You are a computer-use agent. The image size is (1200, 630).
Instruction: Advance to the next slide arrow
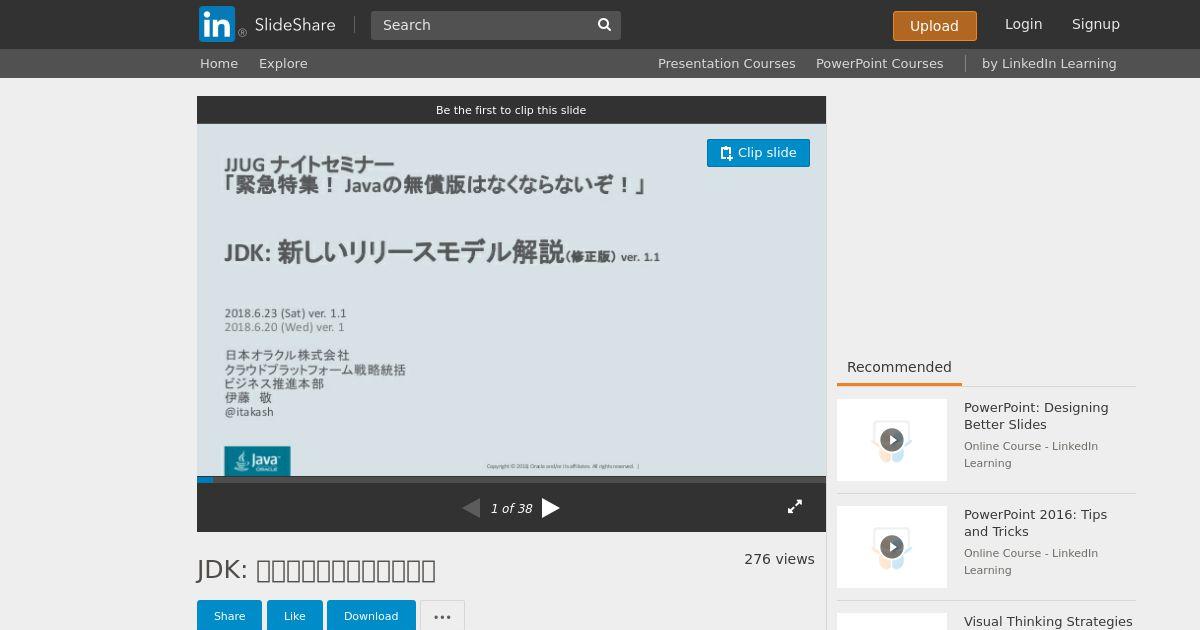(x=550, y=508)
